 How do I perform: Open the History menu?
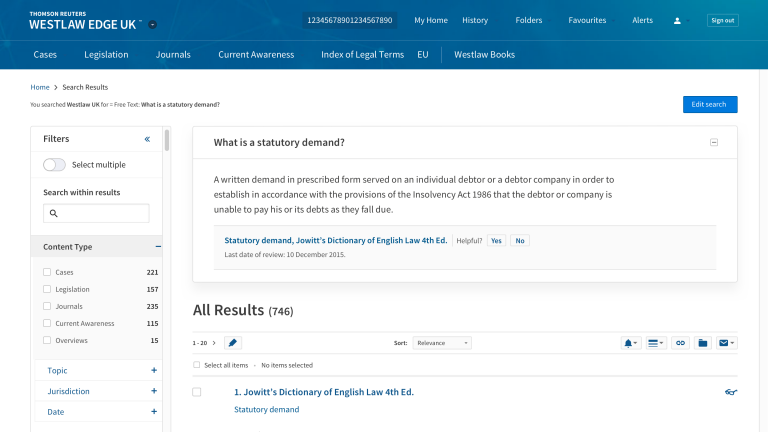pos(475,20)
